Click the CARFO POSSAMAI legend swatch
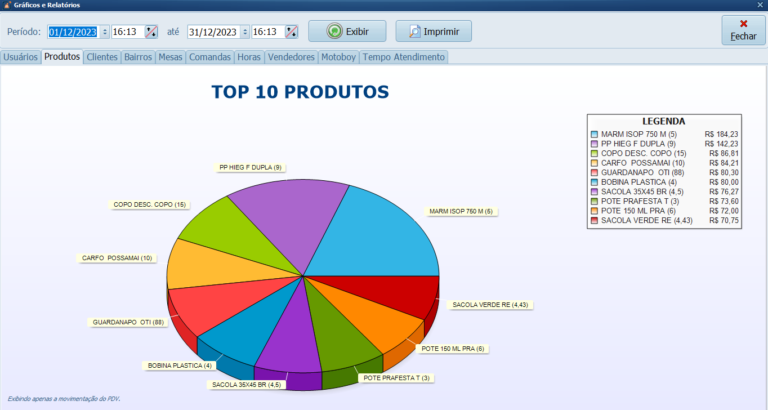The image size is (768, 410). pos(595,163)
